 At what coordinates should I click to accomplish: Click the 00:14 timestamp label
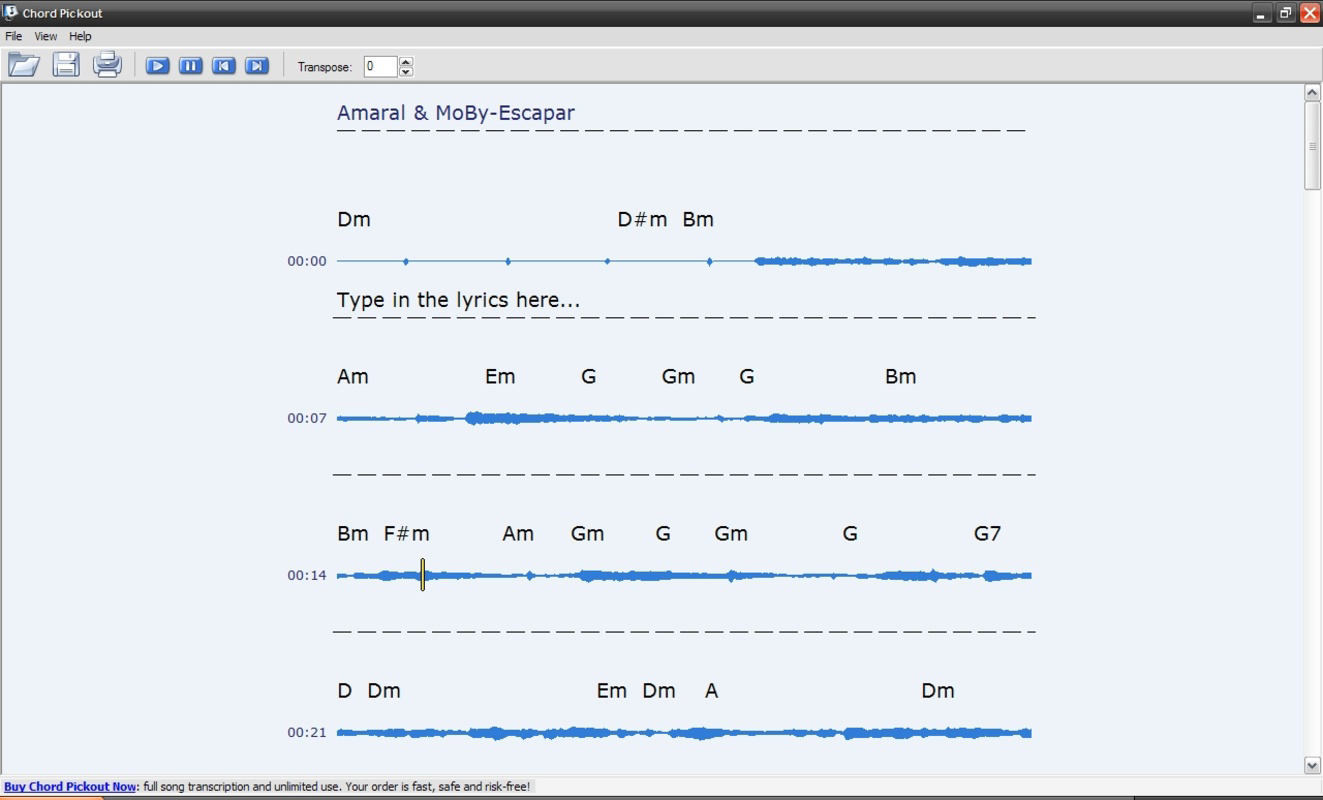click(307, 575)
